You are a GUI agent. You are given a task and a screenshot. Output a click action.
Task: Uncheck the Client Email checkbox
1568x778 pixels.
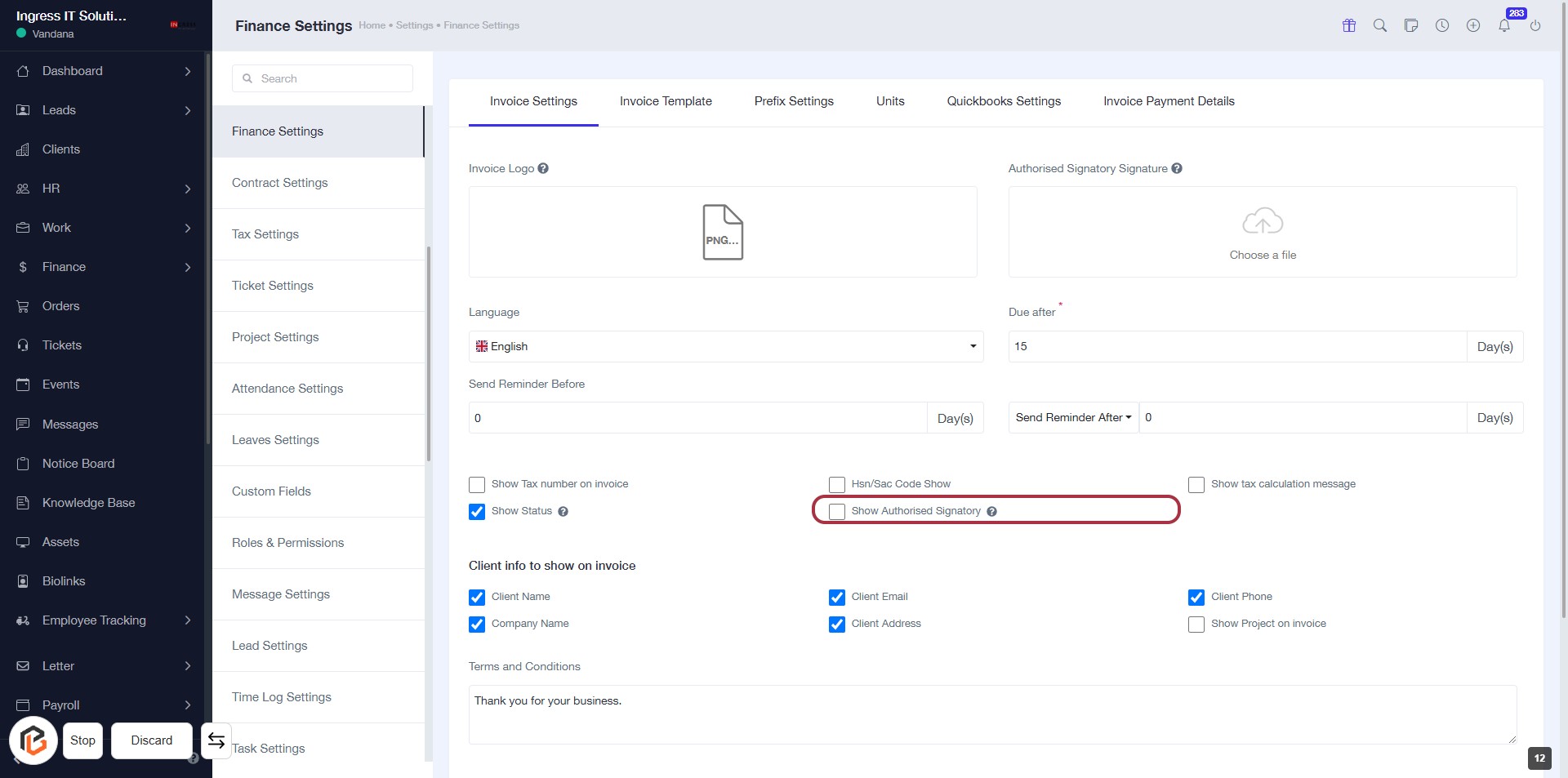(837, 598)
